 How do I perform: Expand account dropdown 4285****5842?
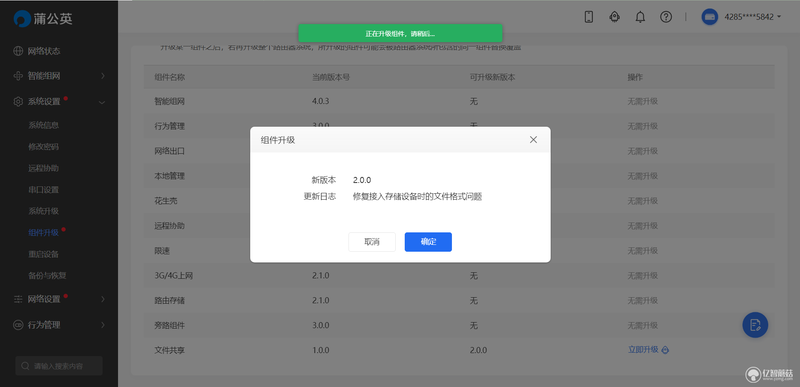pos(753,17)
